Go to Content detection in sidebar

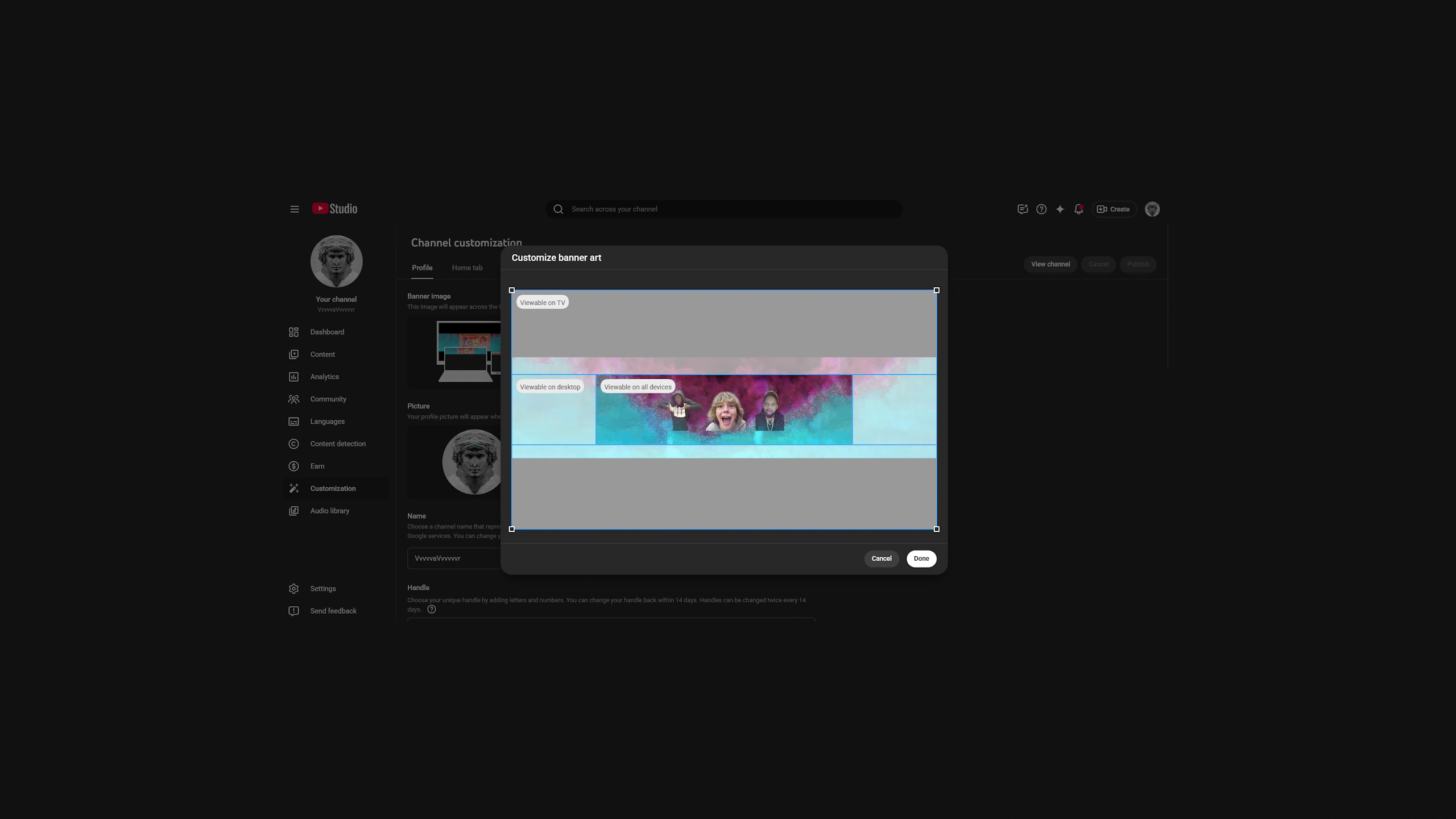coord(337,444)
